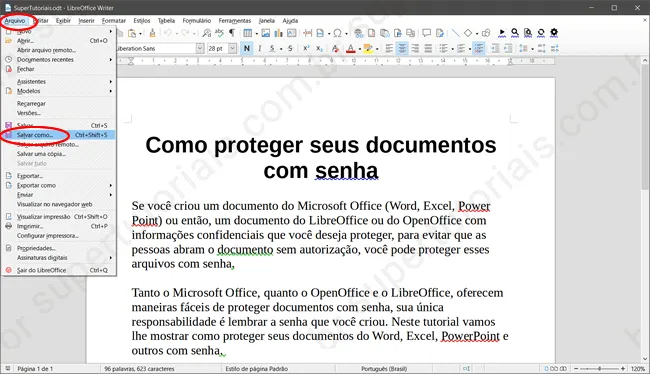The width and height of the screenshot is (650, 374).
Task: Toggle Strikethrough formatting
Action: click(x=290, y=49)
